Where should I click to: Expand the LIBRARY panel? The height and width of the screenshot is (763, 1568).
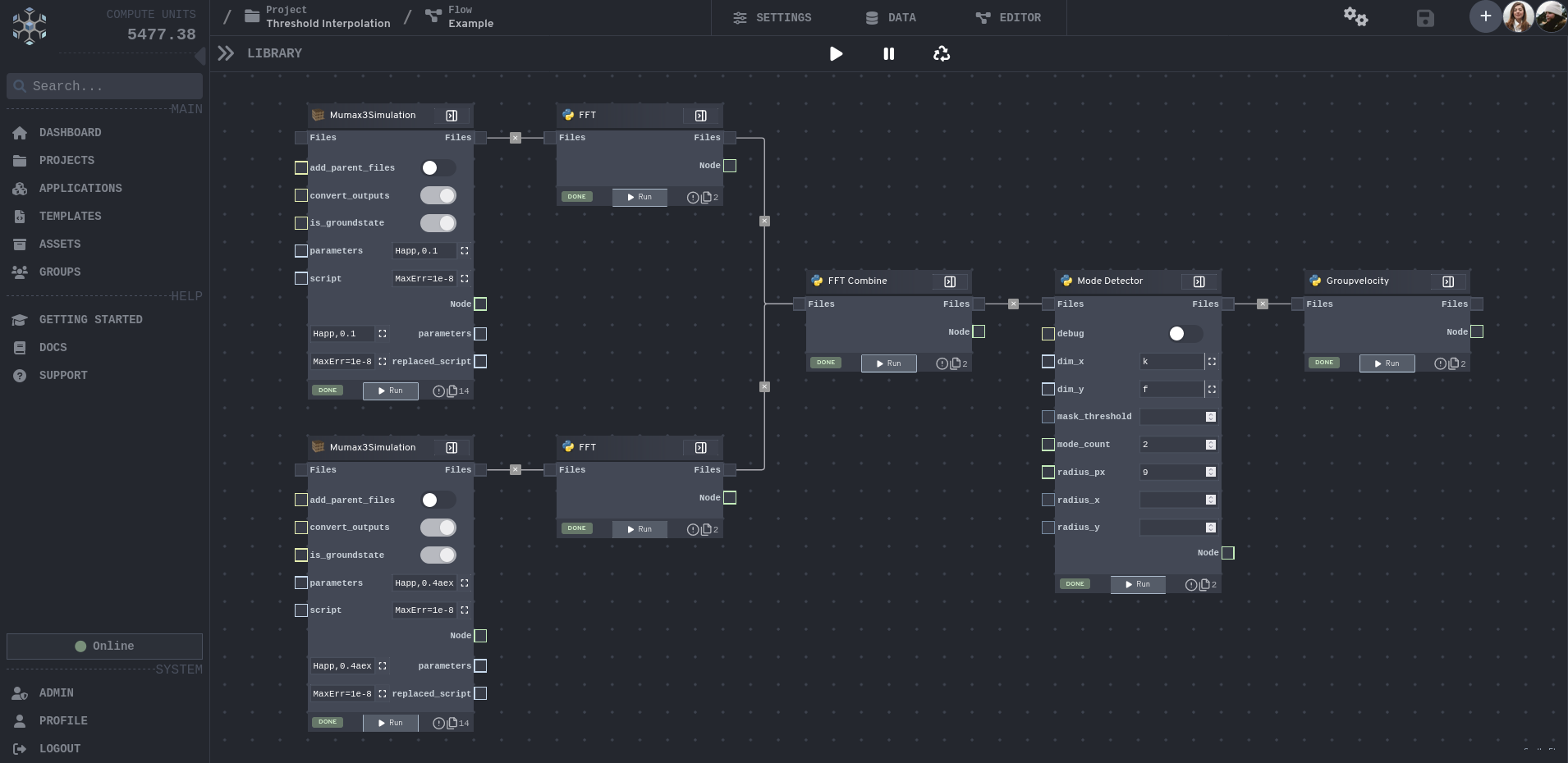pyautogui.click(x=226, y=53)
